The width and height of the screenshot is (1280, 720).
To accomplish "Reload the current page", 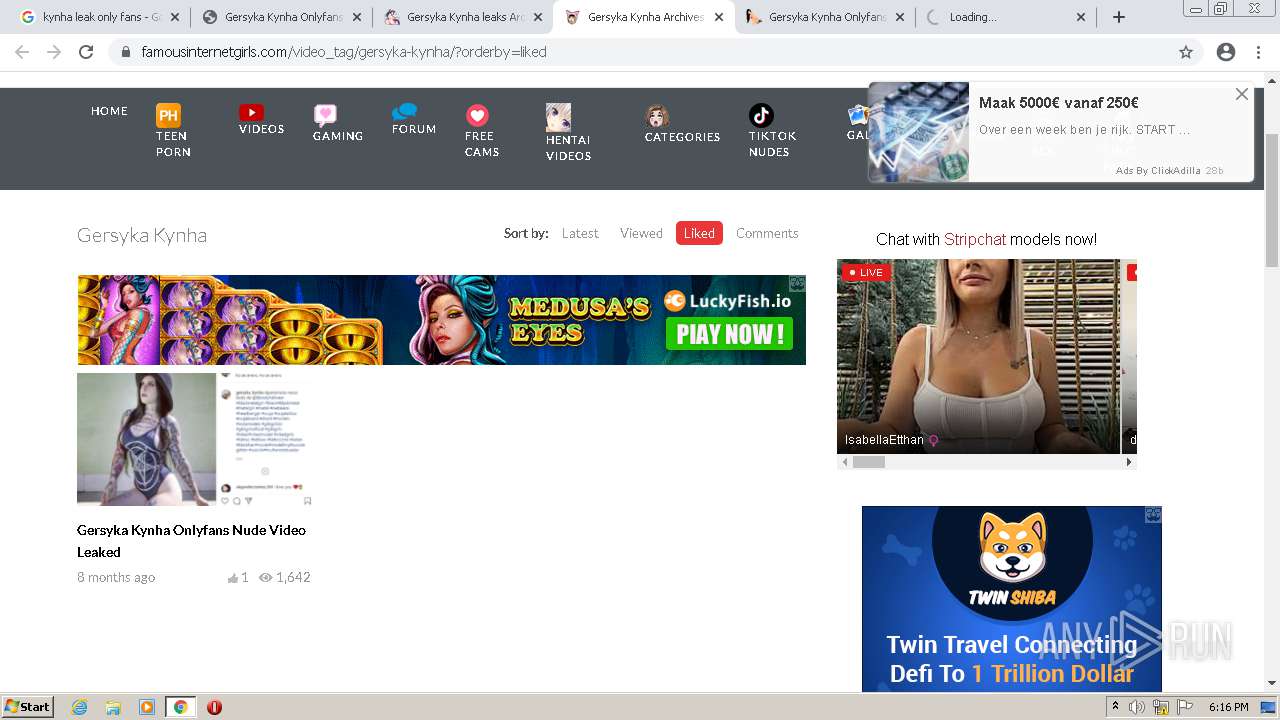I will click(86, 52).
